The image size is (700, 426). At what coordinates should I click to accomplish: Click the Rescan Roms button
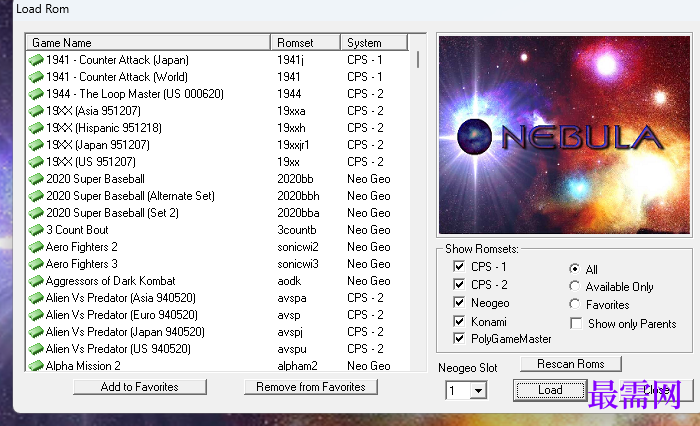(x=571, y=364)
